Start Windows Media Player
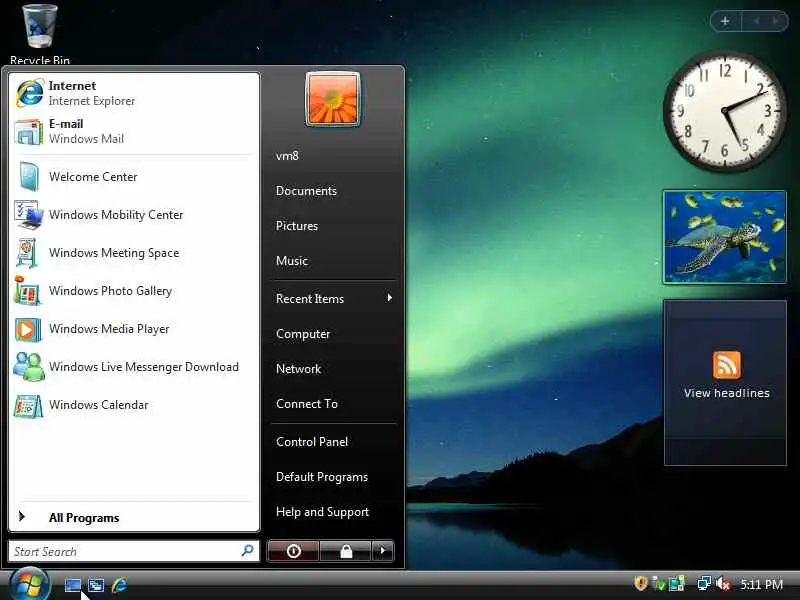The image size is (800, 600). coord(134,329)
